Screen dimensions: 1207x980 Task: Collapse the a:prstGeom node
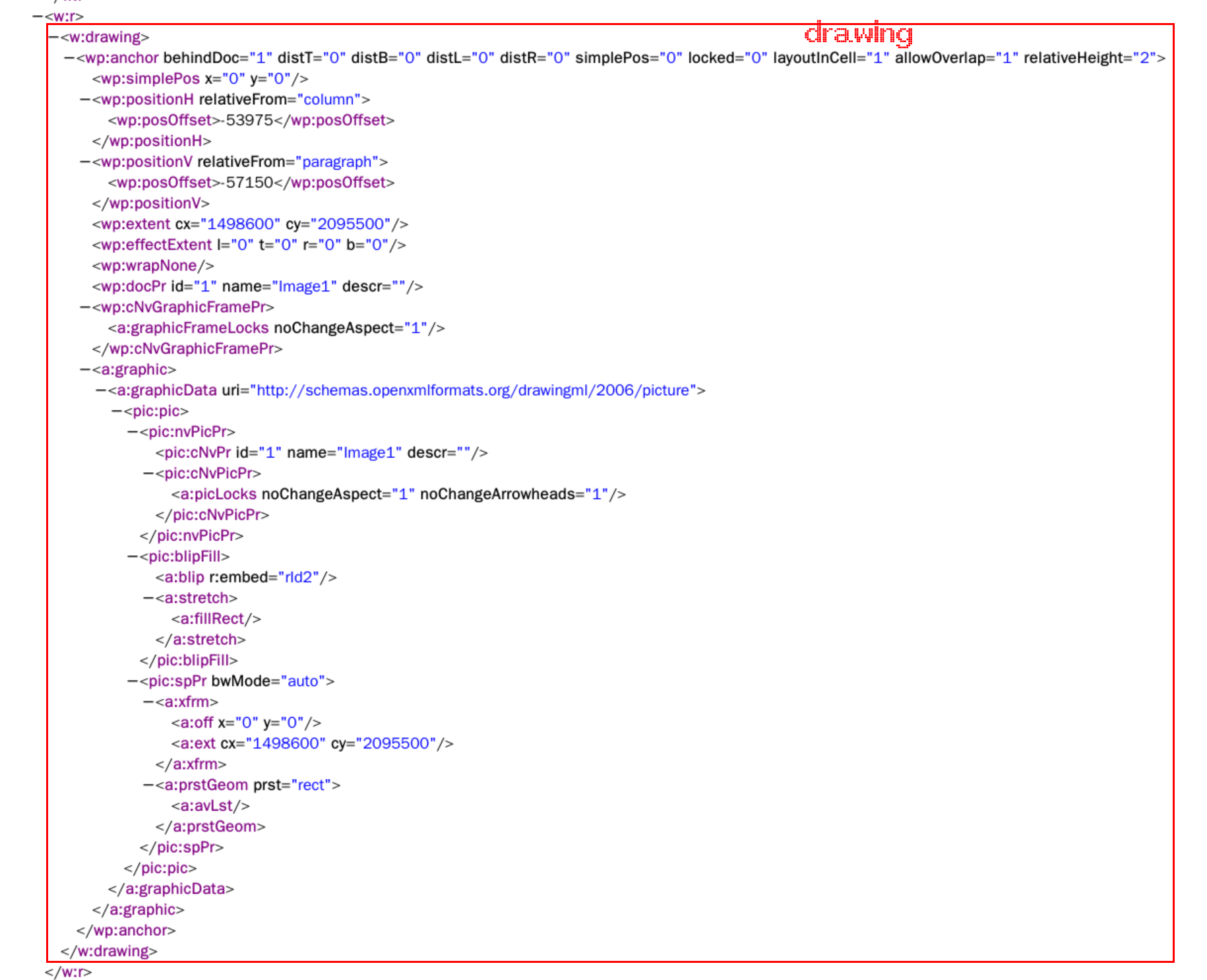pyautogui.click(x=148, y=785)
